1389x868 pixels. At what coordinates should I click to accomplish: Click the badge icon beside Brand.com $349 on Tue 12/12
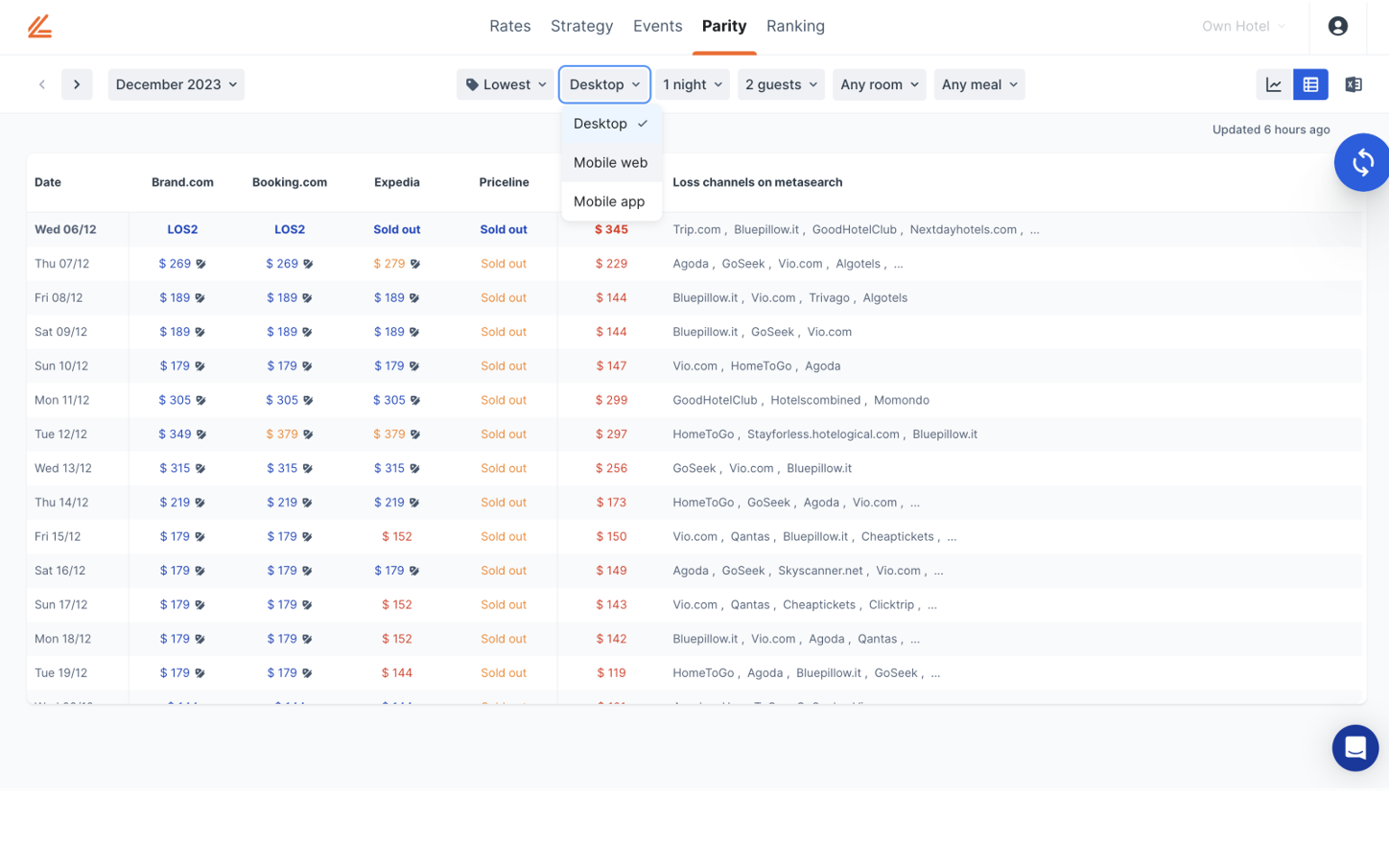pos(201,434)
